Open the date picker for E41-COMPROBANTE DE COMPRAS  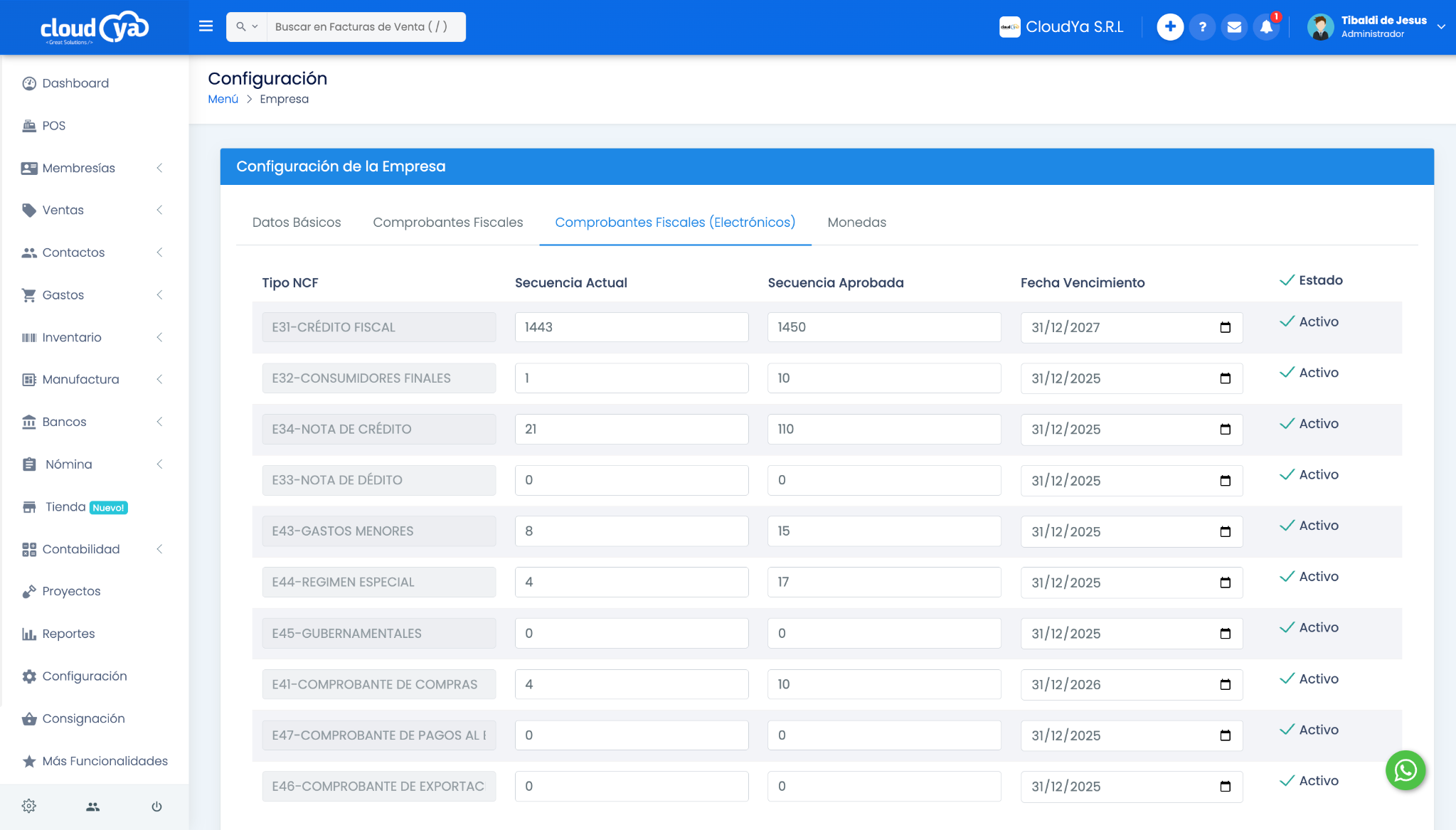point(1225,684)
